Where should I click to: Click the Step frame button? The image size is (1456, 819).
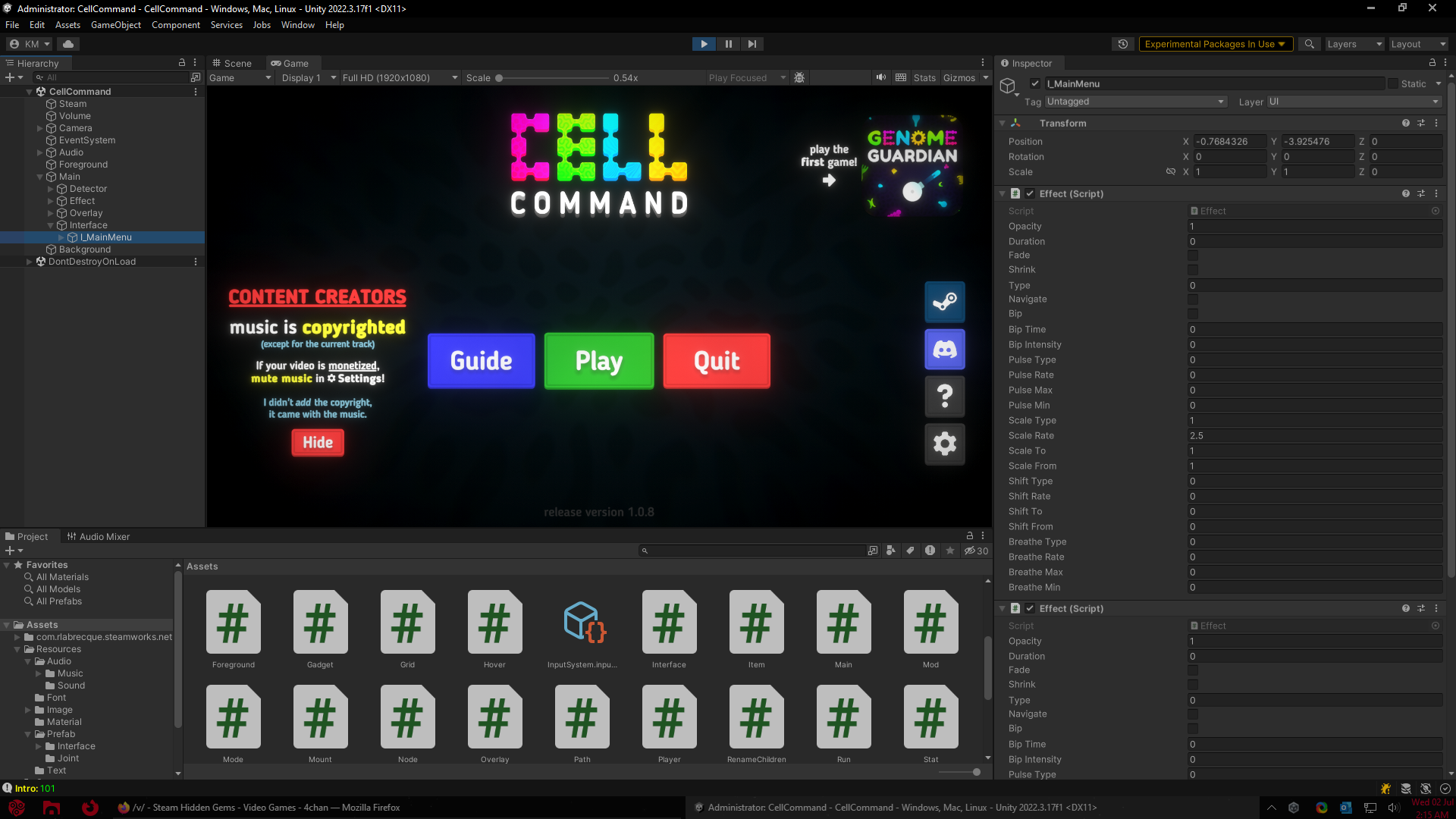pos(752,44)
